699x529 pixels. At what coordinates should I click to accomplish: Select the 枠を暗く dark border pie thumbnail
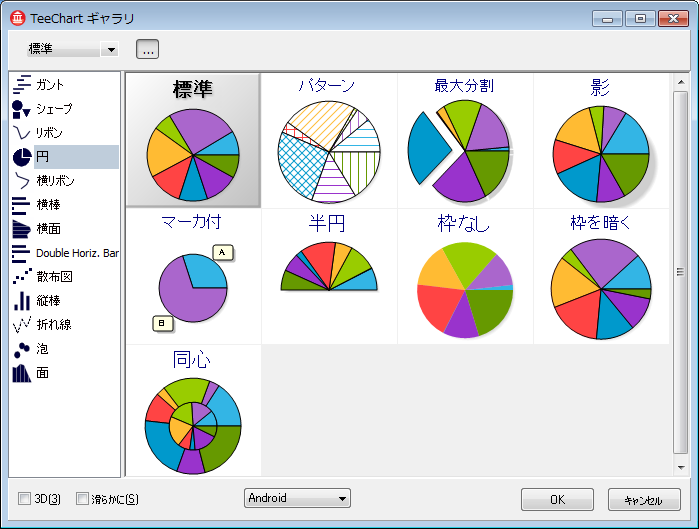click(601, 276)
